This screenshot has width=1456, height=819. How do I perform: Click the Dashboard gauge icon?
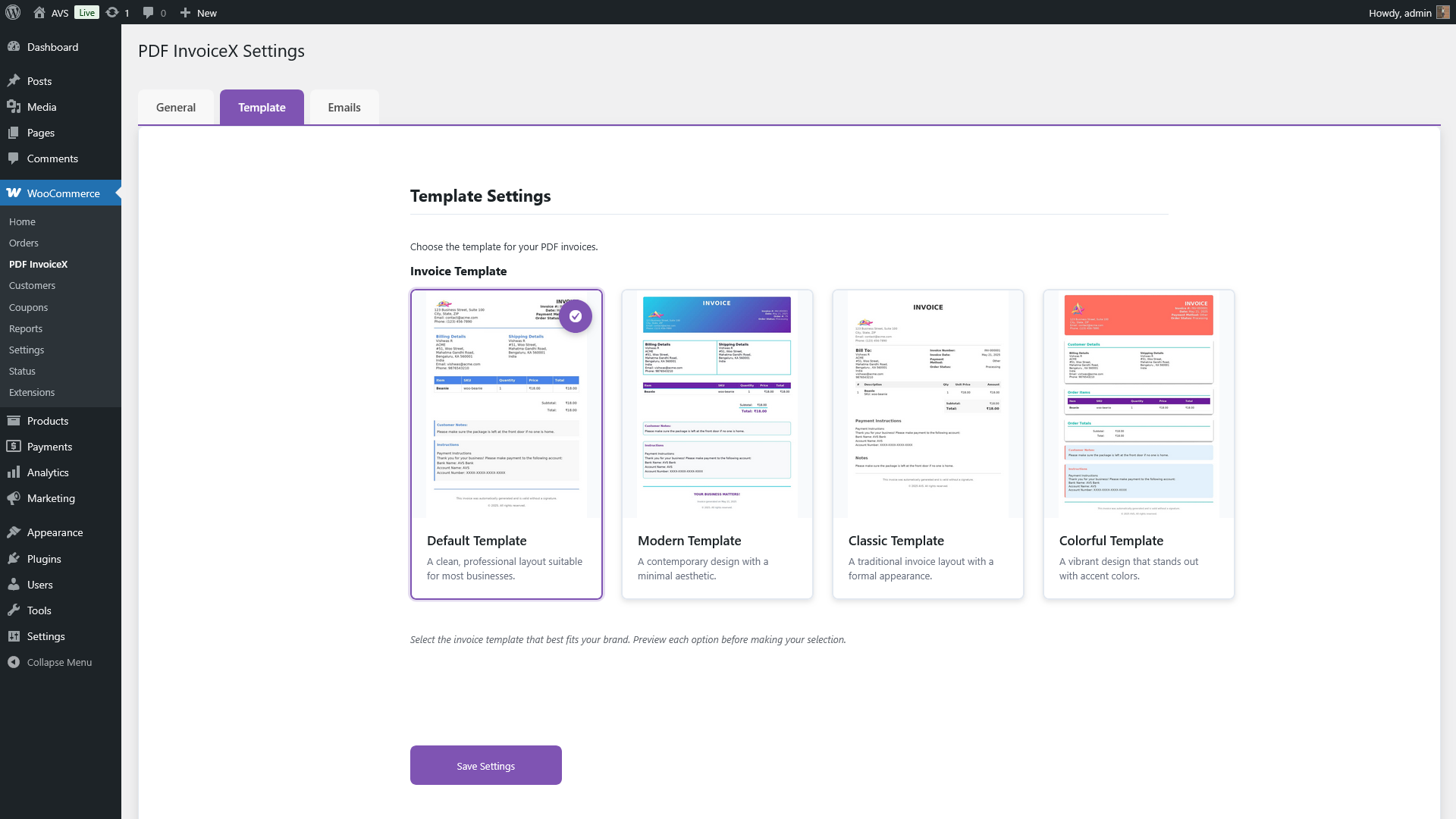pos(14,46)
